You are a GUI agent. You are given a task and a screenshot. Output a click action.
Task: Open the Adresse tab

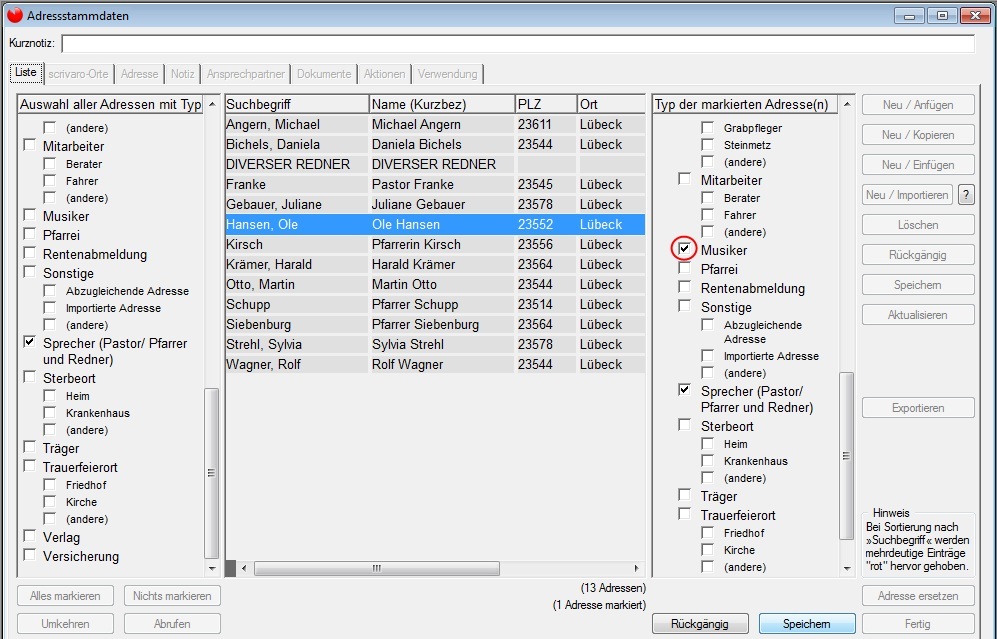(139, 74)
